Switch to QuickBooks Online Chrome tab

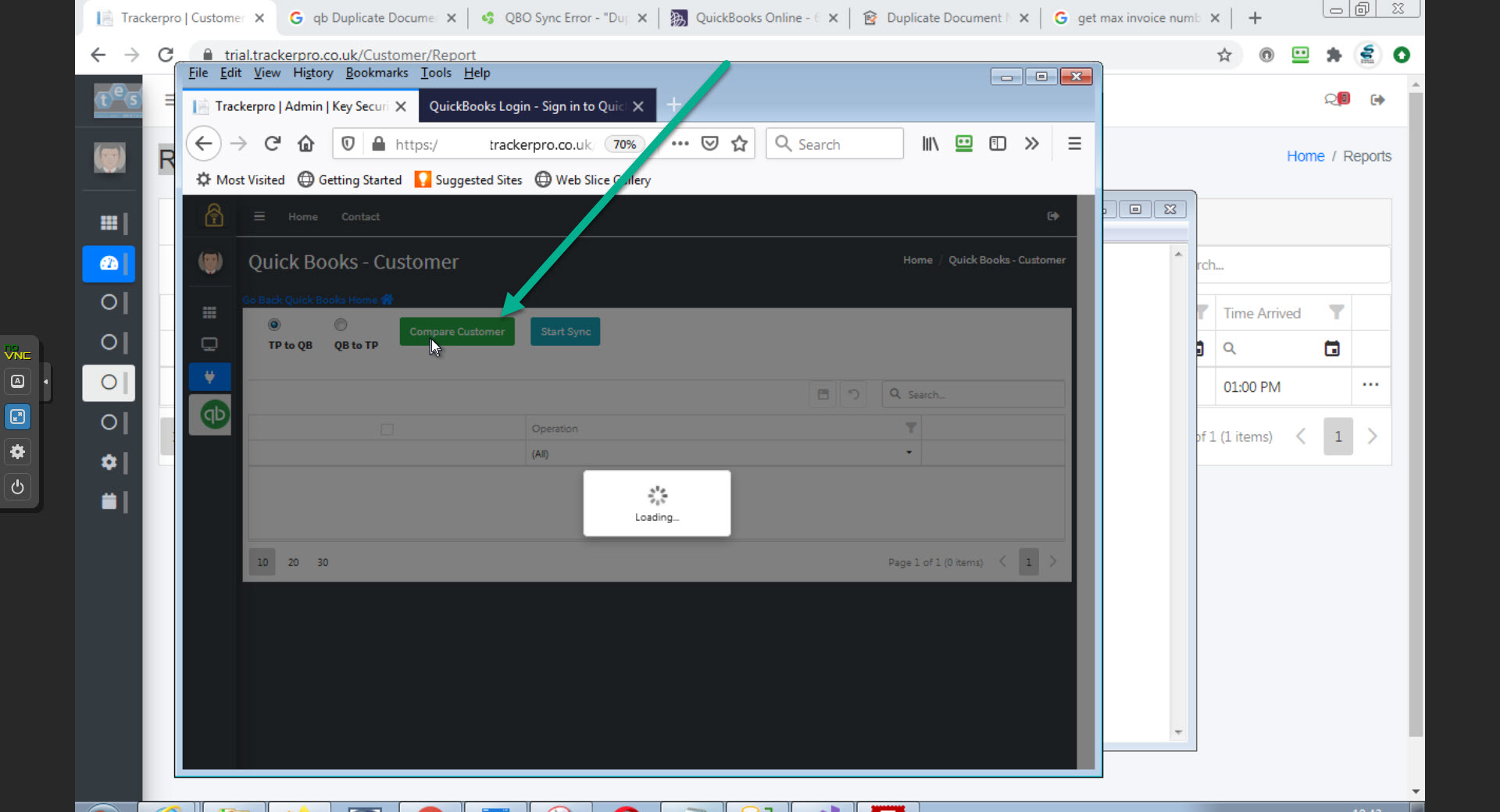(755, 17)
